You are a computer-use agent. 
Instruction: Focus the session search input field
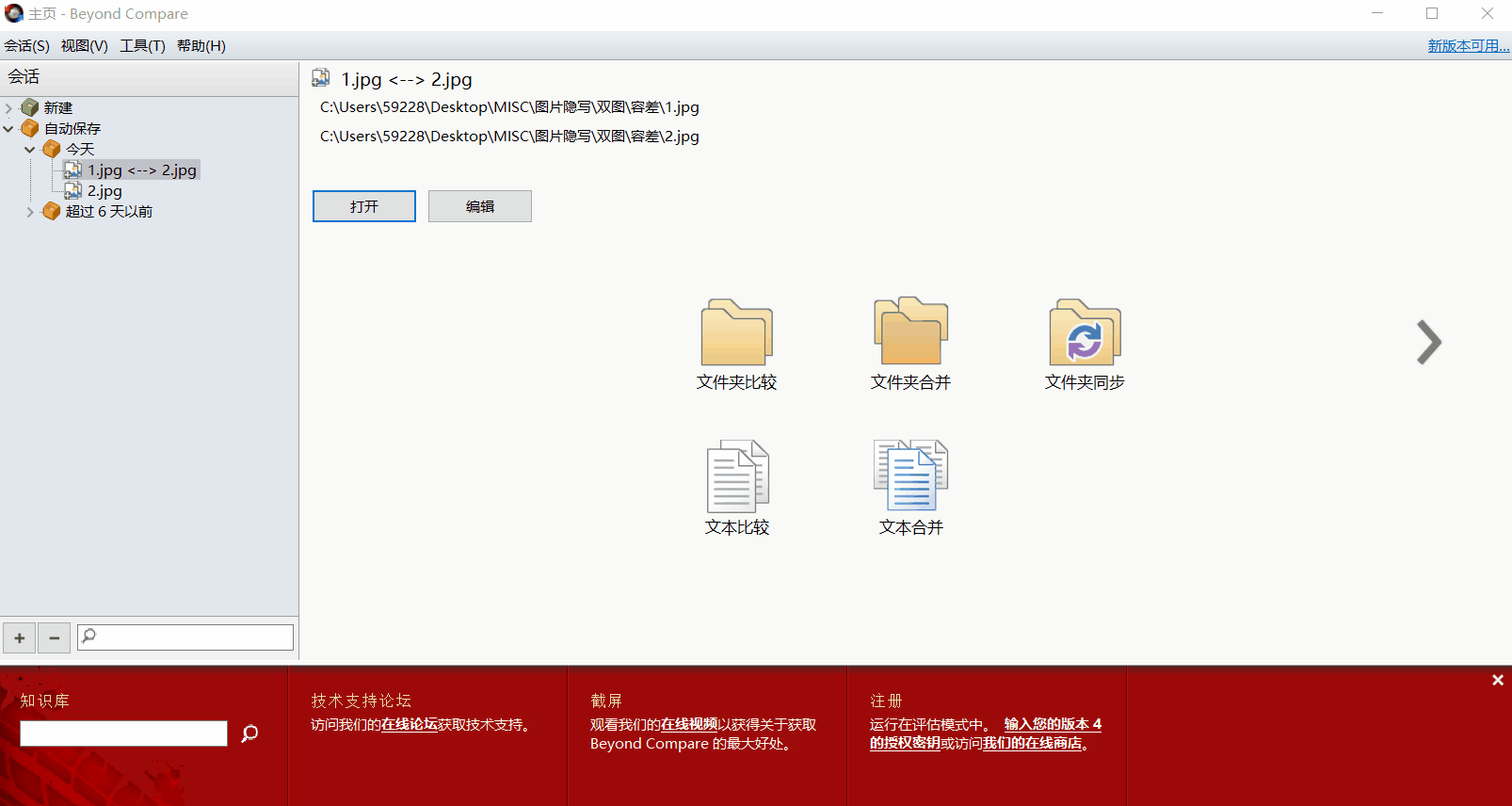tap(185, 637)
